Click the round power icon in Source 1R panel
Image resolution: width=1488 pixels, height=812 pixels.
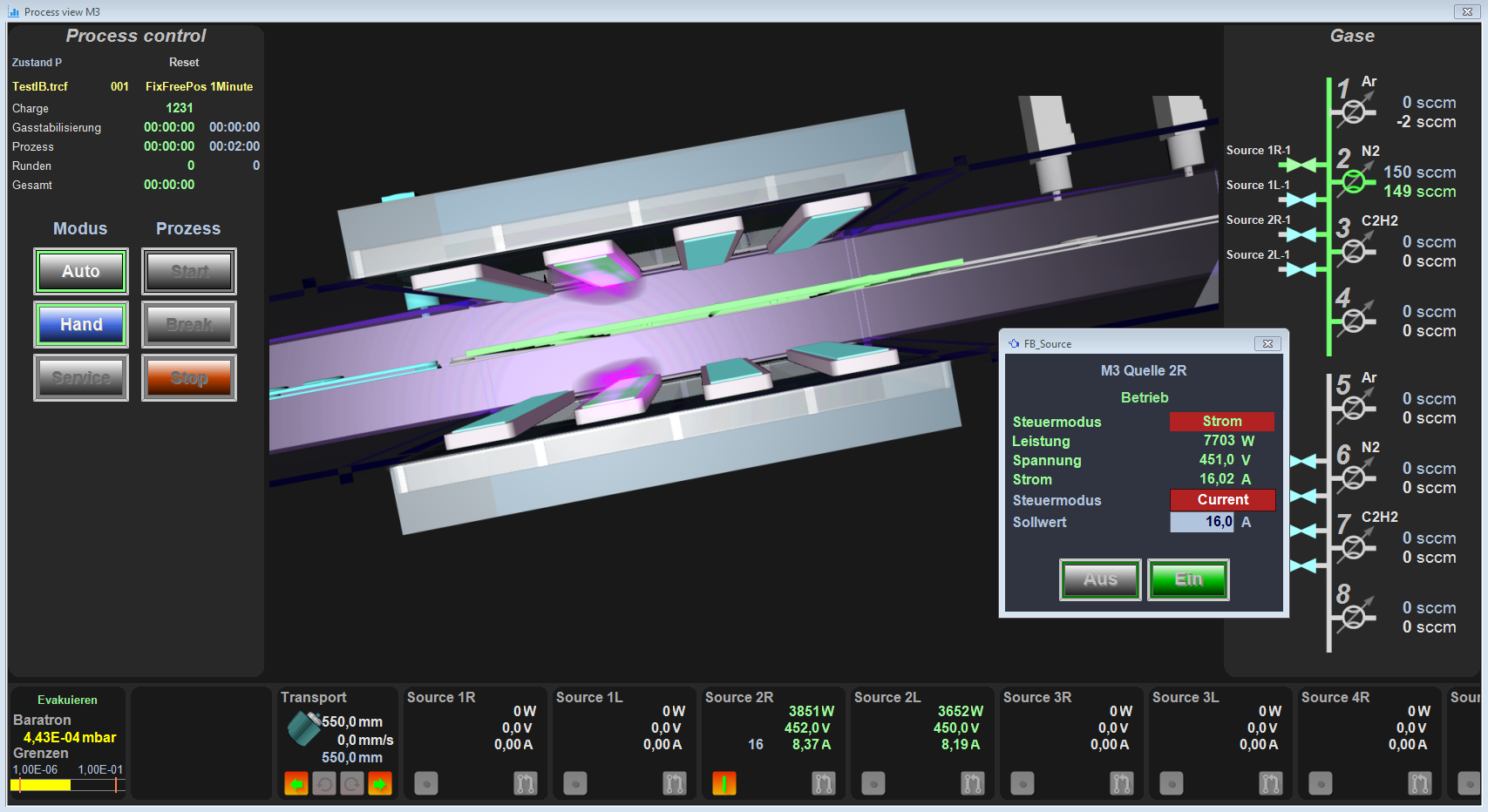pos(425,783)
